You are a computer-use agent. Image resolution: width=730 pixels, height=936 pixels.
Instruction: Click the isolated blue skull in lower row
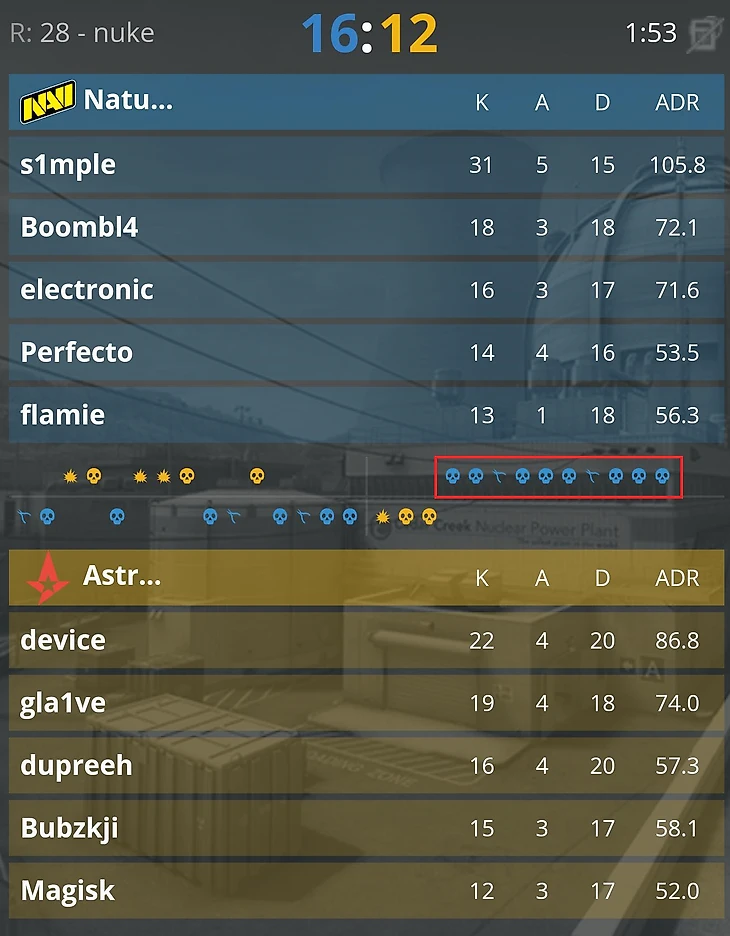pos(116,517)
